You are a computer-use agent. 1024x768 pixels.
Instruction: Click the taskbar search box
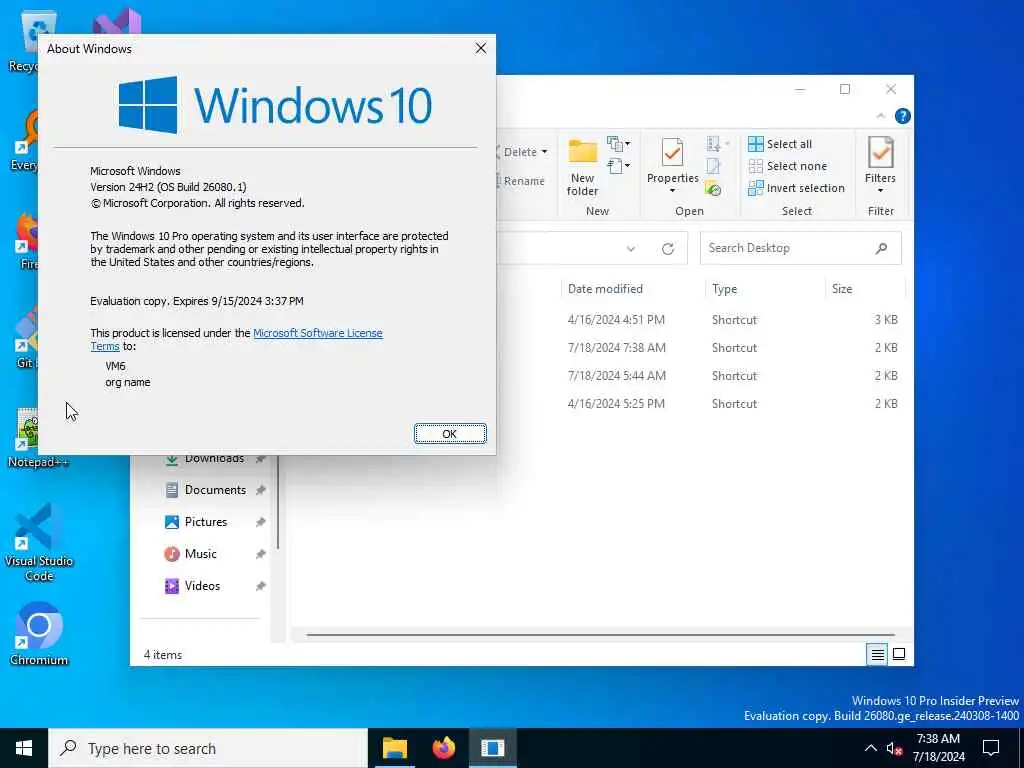point(208,748)
